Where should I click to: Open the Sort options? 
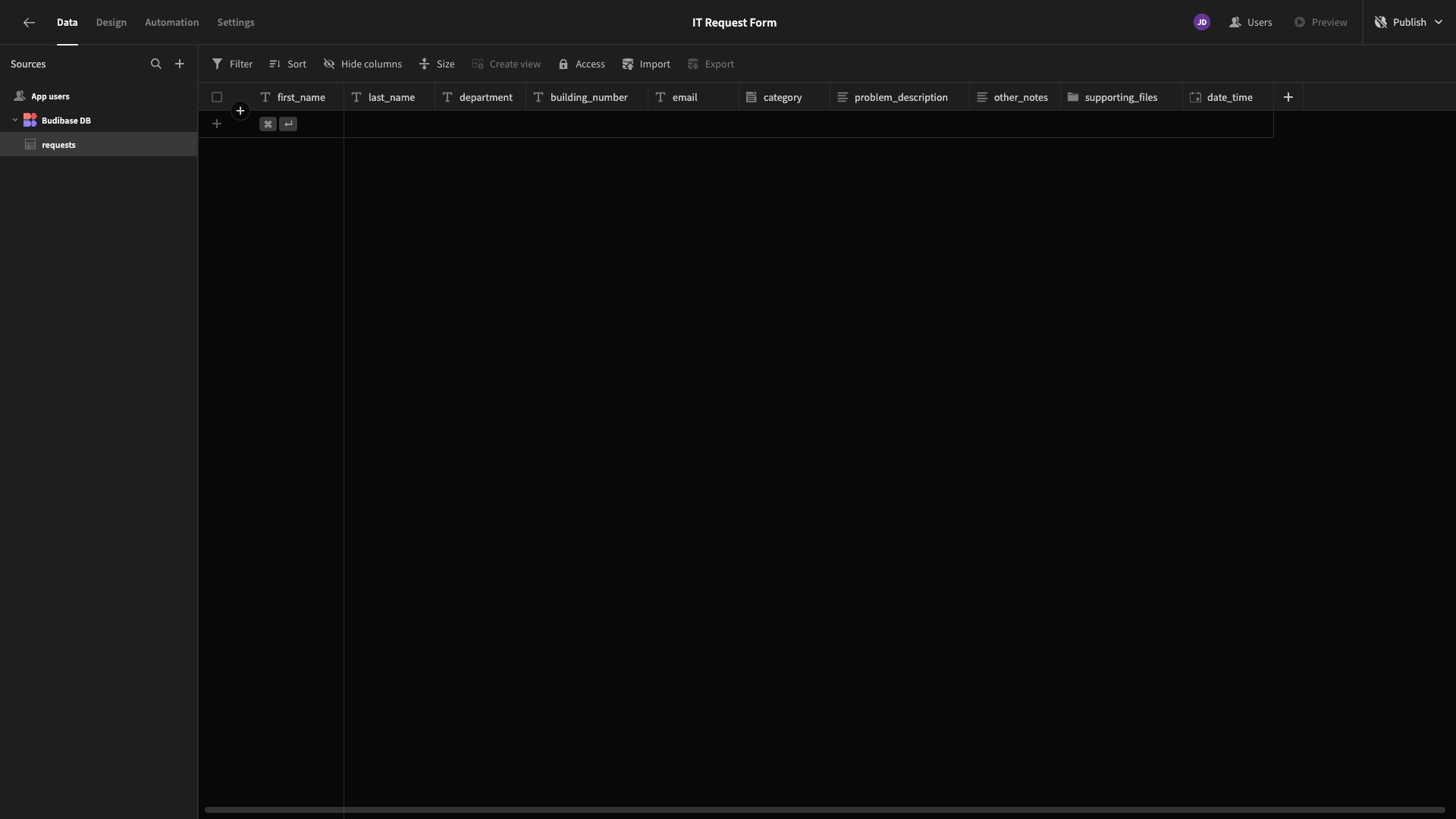(x=287, y=64)
